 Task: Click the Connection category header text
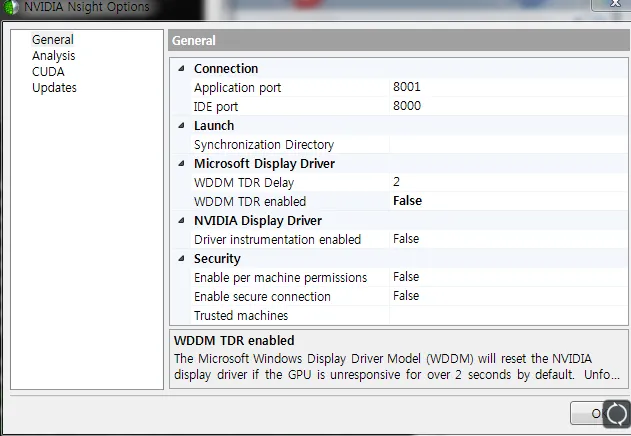(x=226, y=69)
